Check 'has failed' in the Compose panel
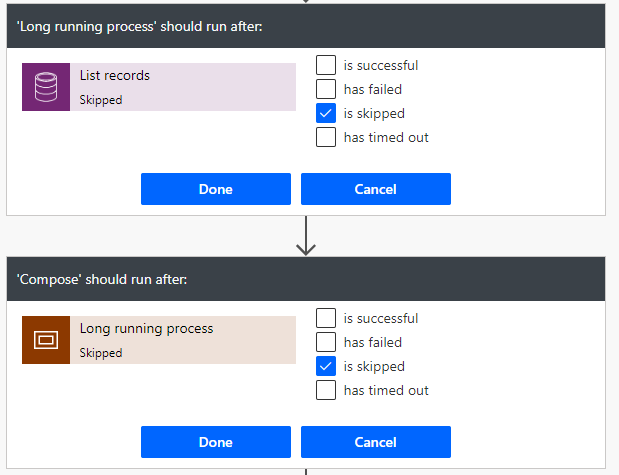This screenshot has width=619, height=475. pyautogui.click(x=326, y=342)
